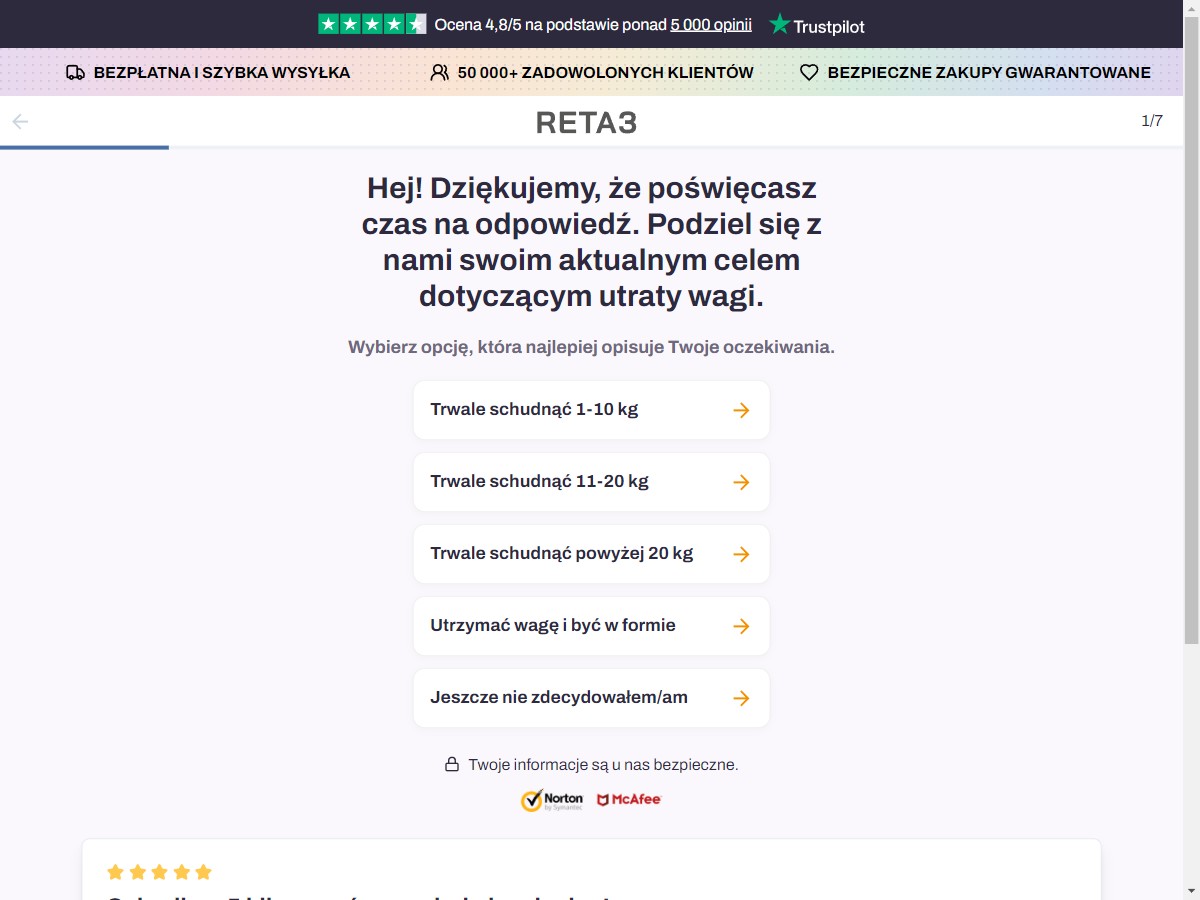Choose the 'Jeszcze nie zdecydowałem/am' option
The width and height of the screenshot is (1200, 900).
click(591, 698)
